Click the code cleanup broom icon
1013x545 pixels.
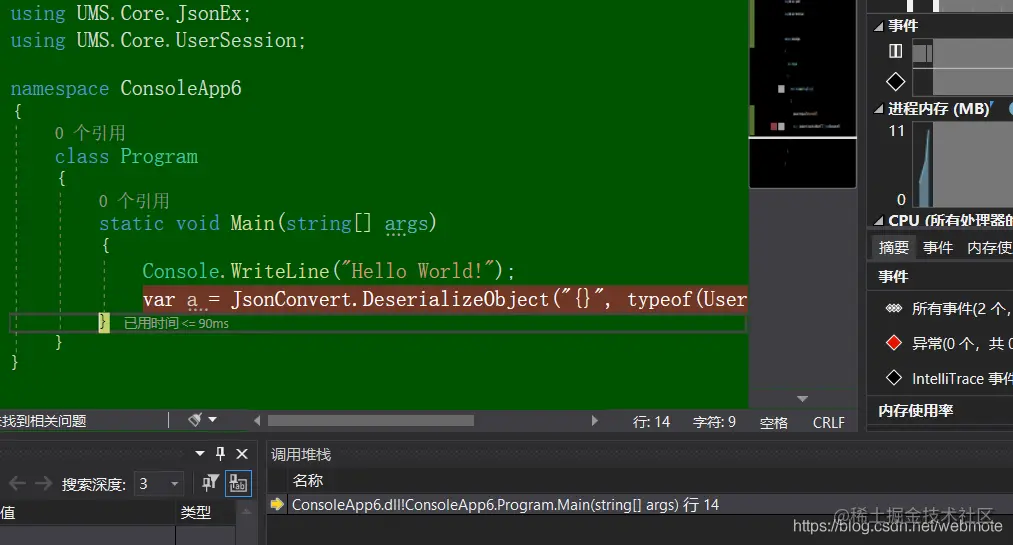[x=194, y=420]
